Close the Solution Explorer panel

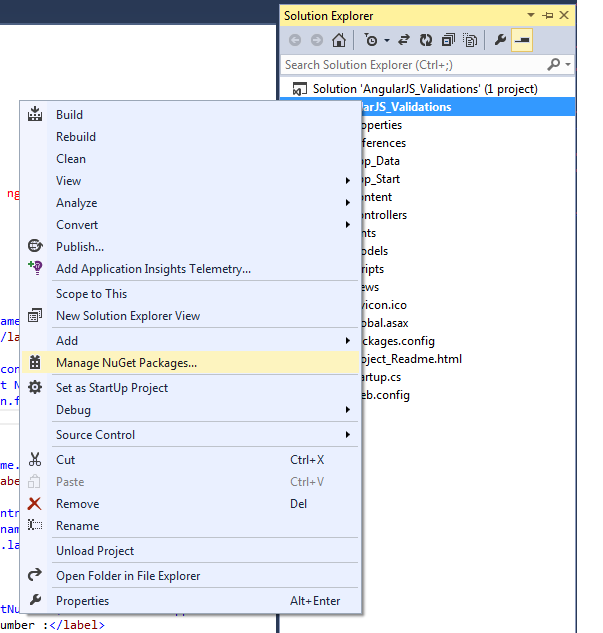(564, 15)
